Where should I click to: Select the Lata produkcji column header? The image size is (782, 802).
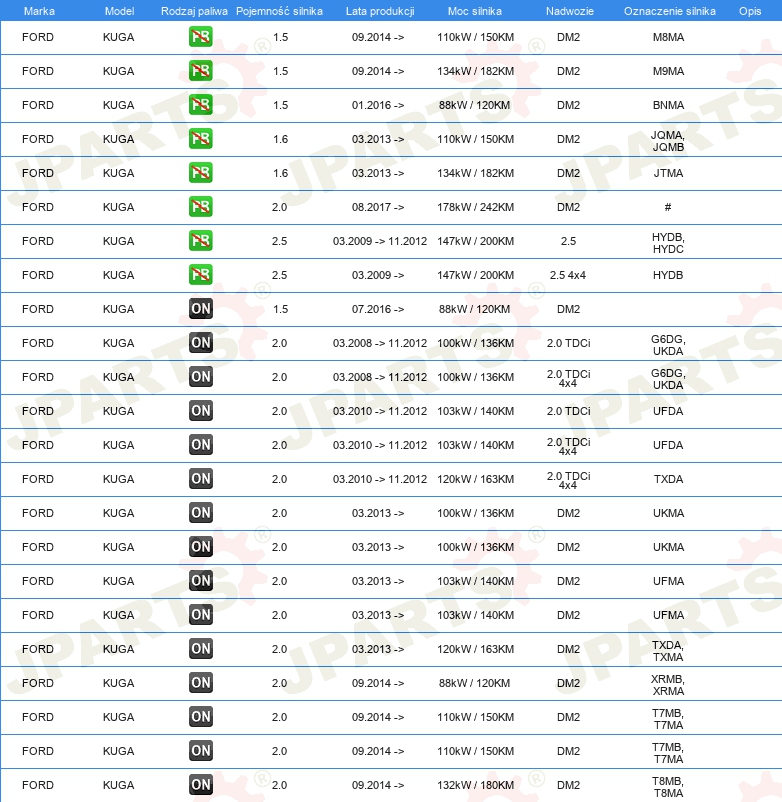point(380,11)
